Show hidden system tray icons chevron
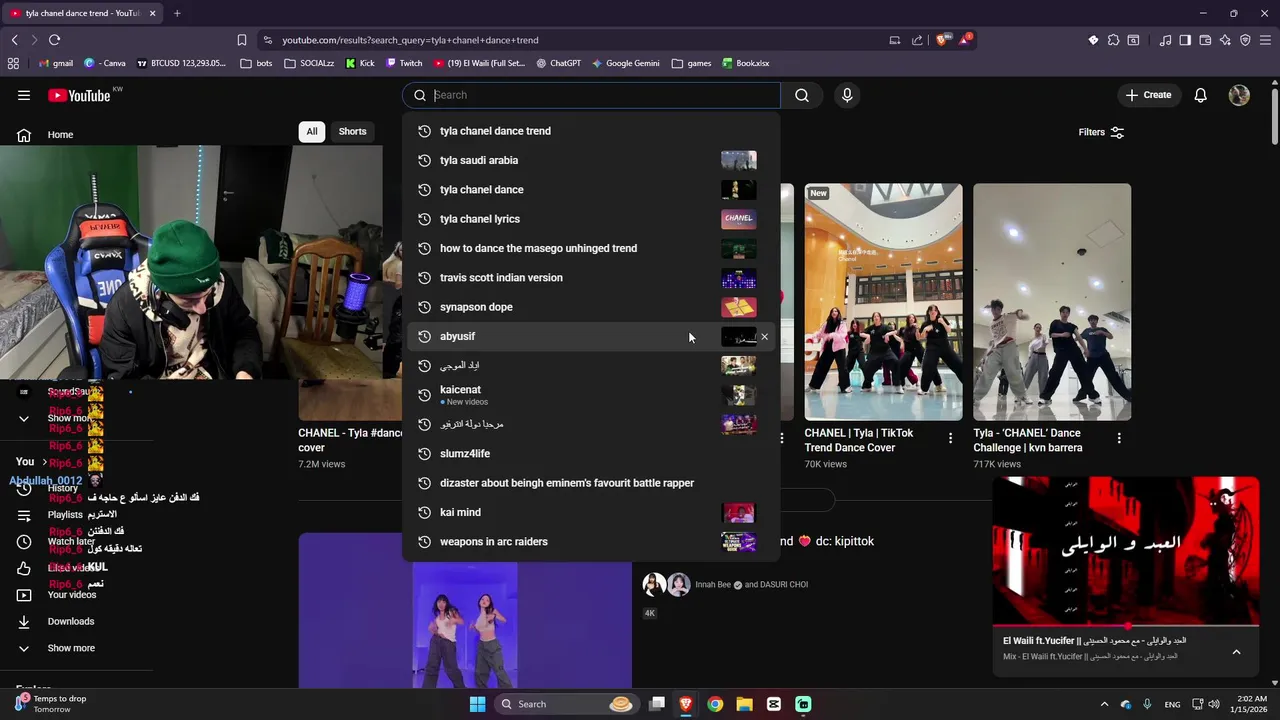Viewport: 1280px width, 720px height. coord(1104,704)
